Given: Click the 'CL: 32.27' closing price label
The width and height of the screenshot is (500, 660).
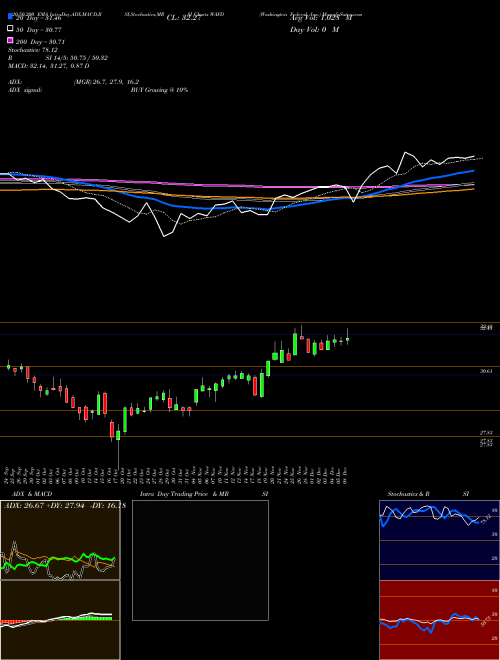Looking at the screenshot, I should coord(184,18).
